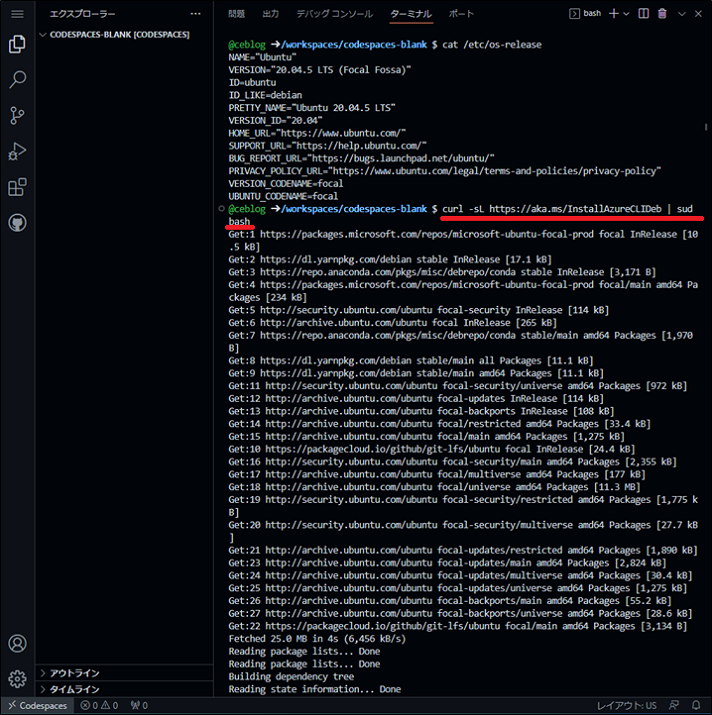Viewport: 712px width, 715px height.
Task: Click the Codespaces remote status button
Action: point(36,705)
